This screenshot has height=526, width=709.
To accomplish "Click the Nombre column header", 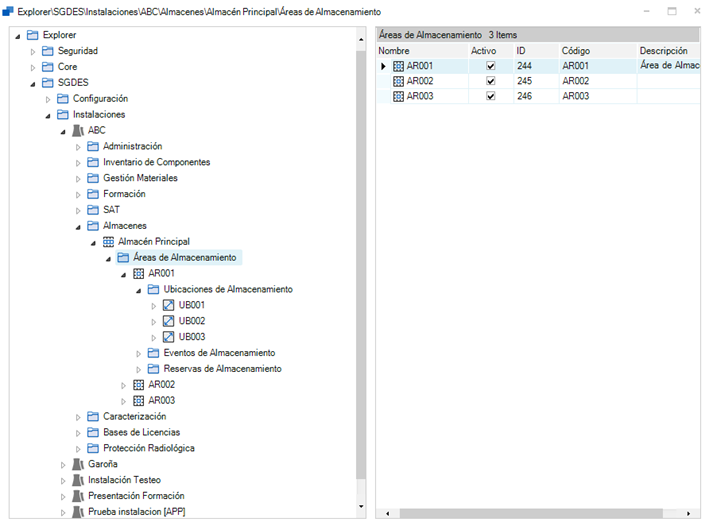I will click(420, 50).
